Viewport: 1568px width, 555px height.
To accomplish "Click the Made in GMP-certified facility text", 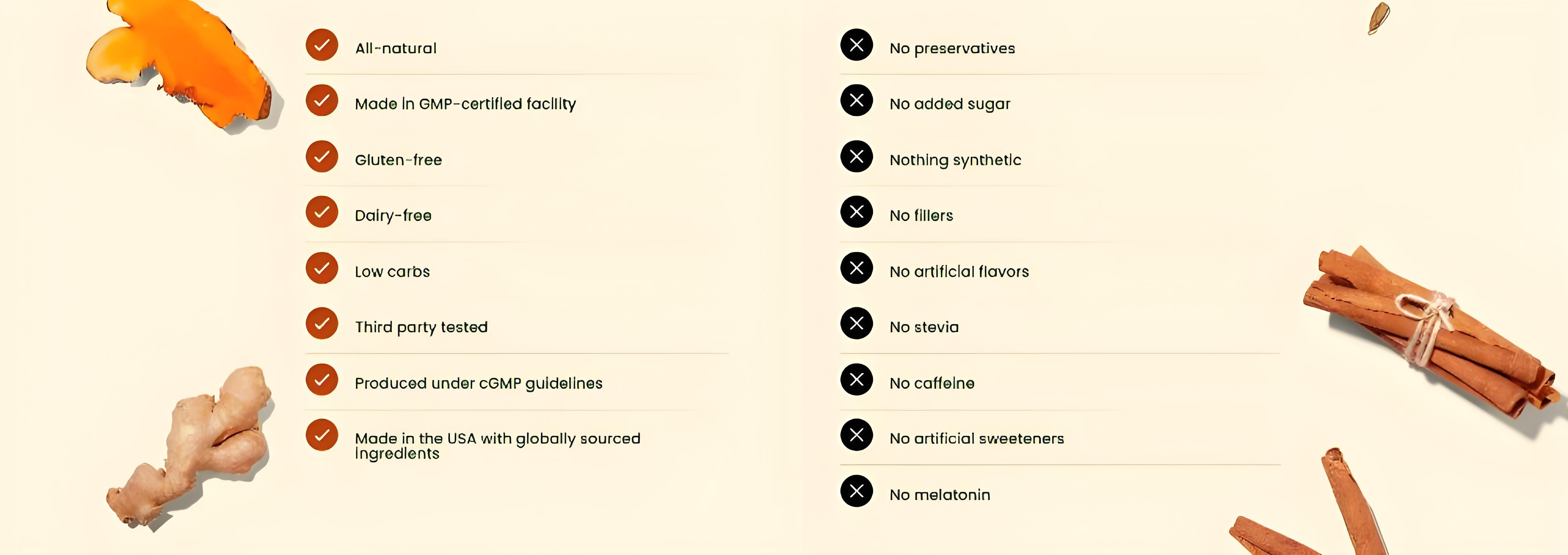I will pyautogui.click(x=465, y=104).
